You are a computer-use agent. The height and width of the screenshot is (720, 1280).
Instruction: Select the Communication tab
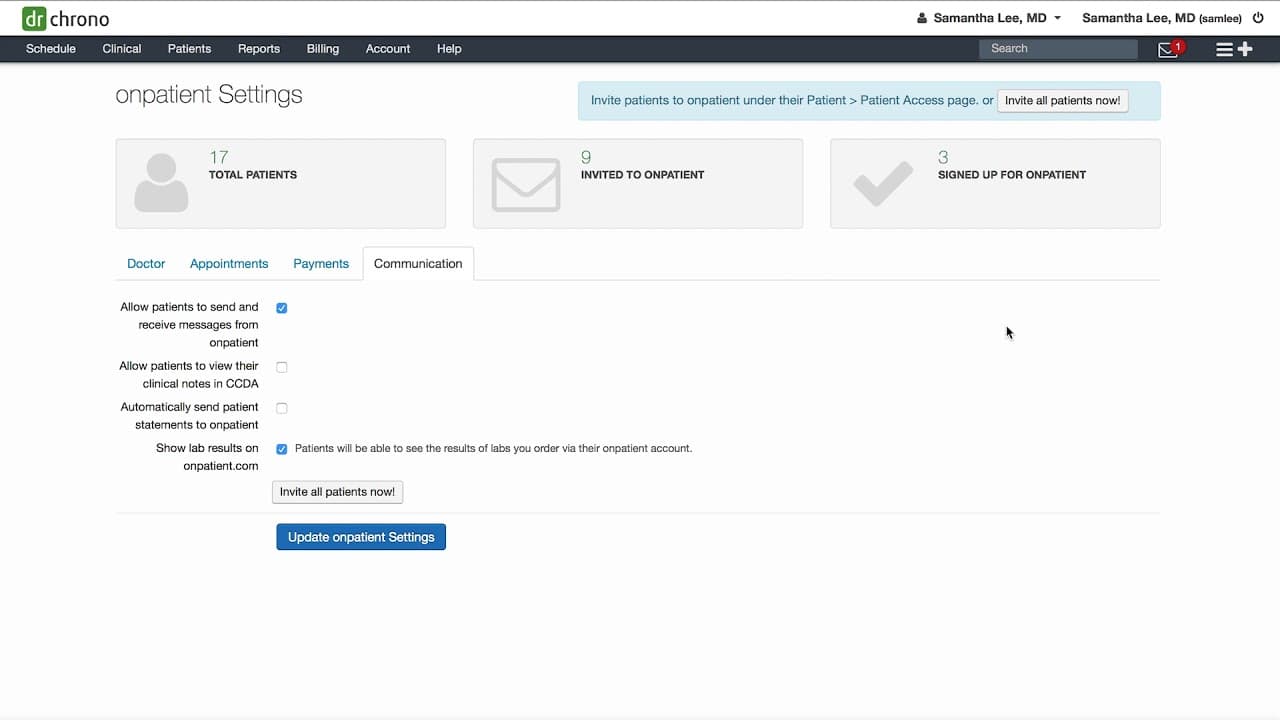pos(418,264)
